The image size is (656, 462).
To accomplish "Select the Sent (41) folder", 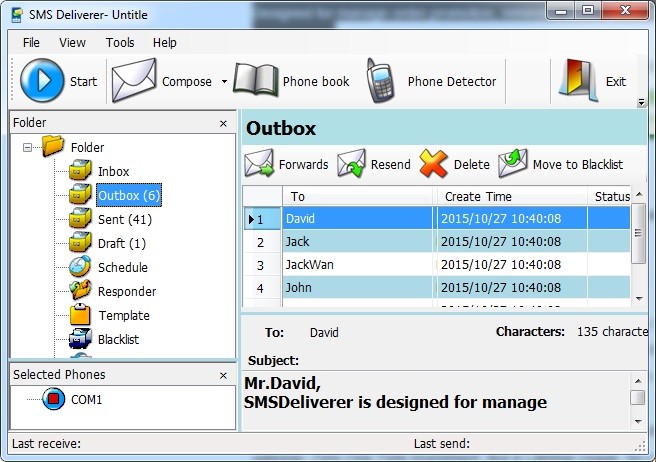I will (124, 219).
